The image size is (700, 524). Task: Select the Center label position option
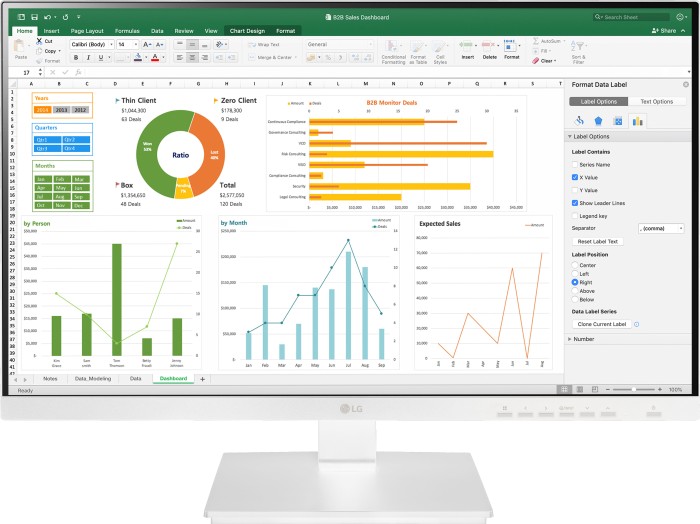(x=575, y=265)
